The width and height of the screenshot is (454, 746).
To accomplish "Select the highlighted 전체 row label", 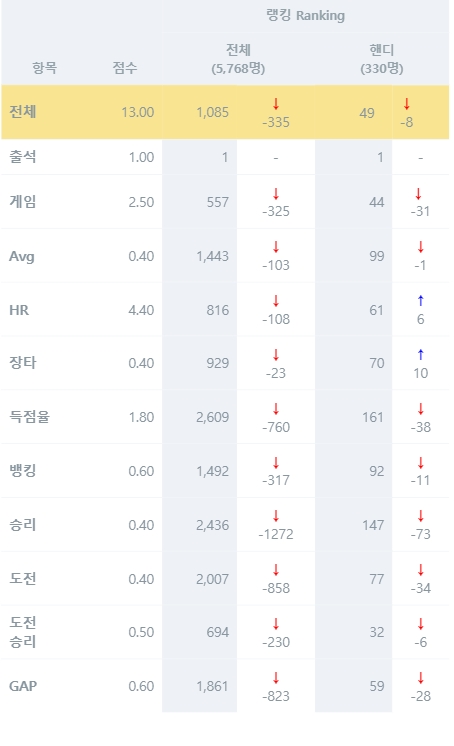I will click(22, 112).
